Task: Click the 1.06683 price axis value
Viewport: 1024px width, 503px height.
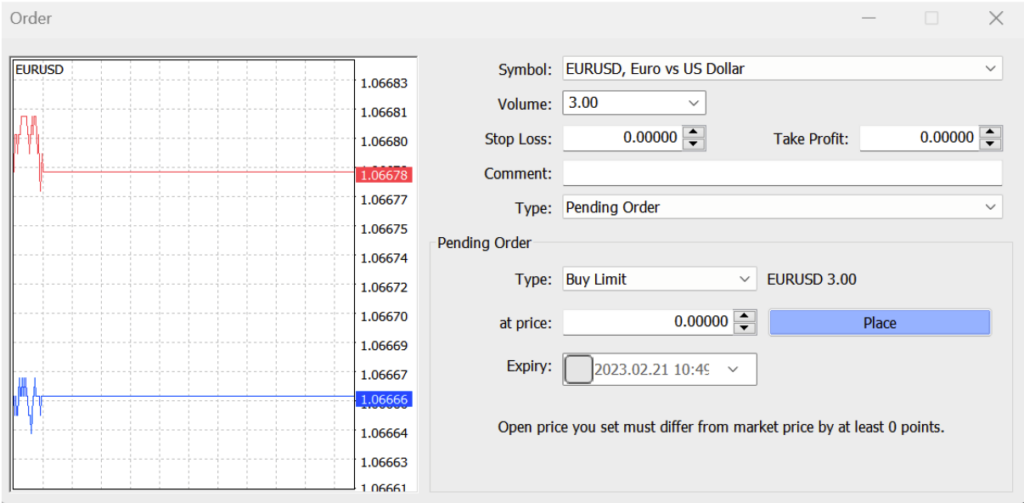Action: click(x=383, y=84)
